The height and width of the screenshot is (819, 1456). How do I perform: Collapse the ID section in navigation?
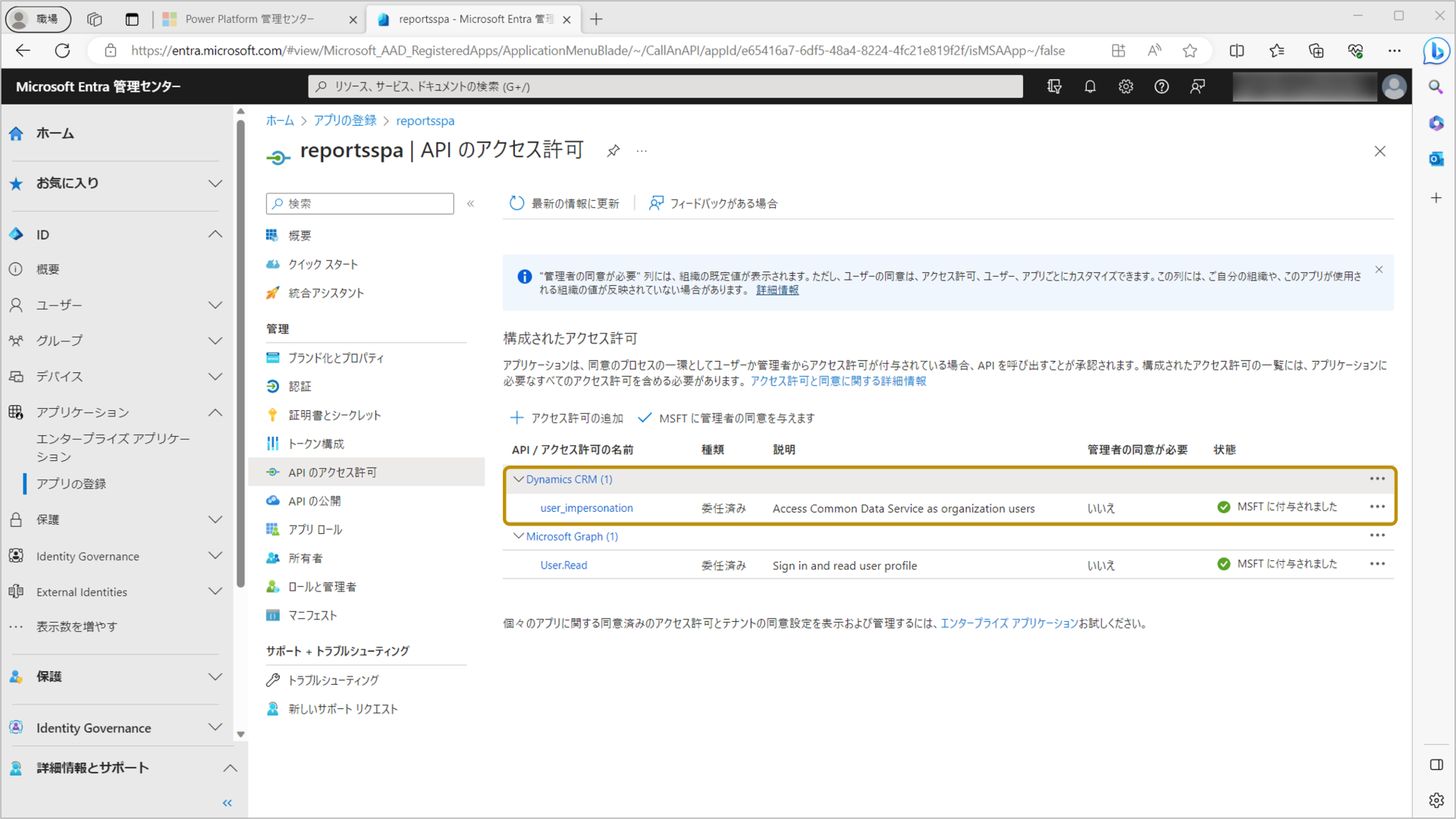(x=215, y=234)
